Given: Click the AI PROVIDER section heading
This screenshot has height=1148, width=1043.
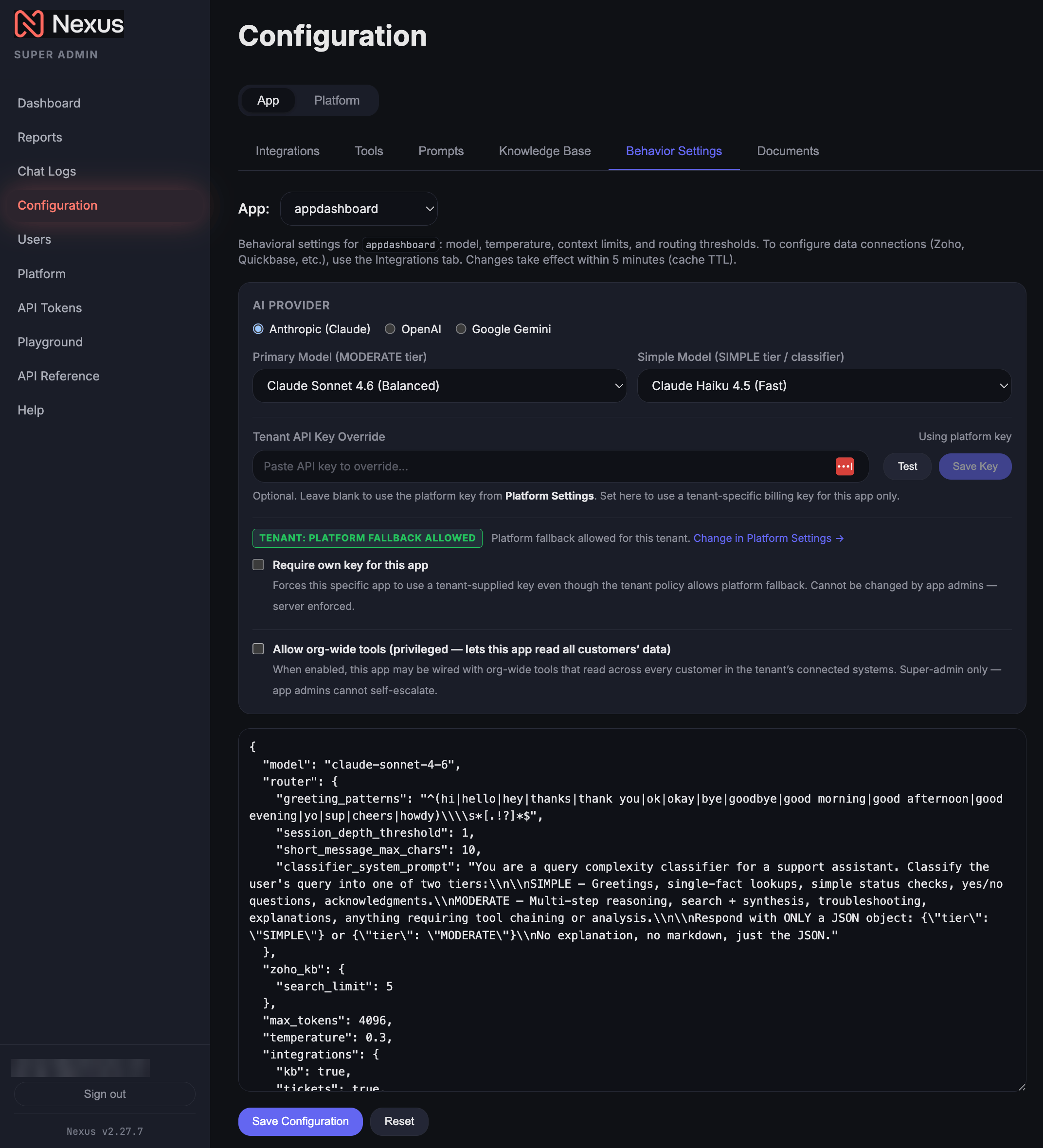Looking at the screenshot, I should [291, 305].
